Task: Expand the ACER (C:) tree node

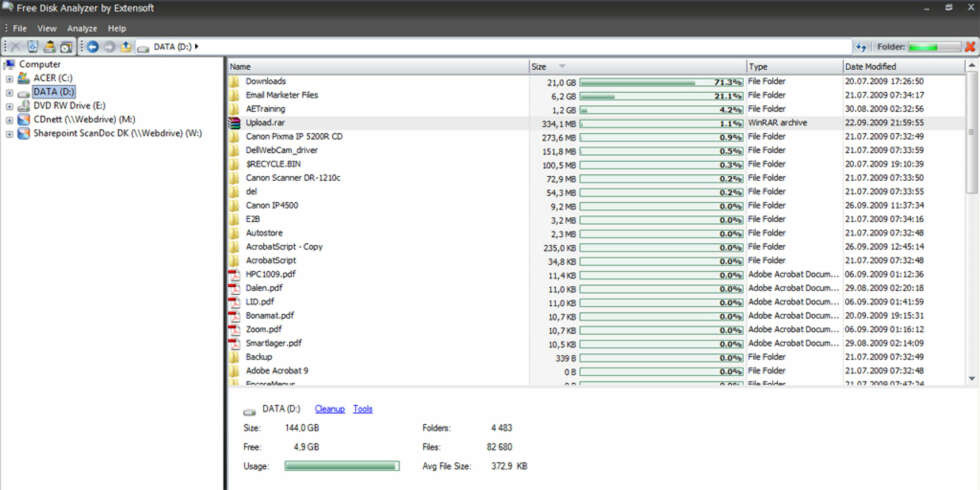Action: [x=9, y=78]
